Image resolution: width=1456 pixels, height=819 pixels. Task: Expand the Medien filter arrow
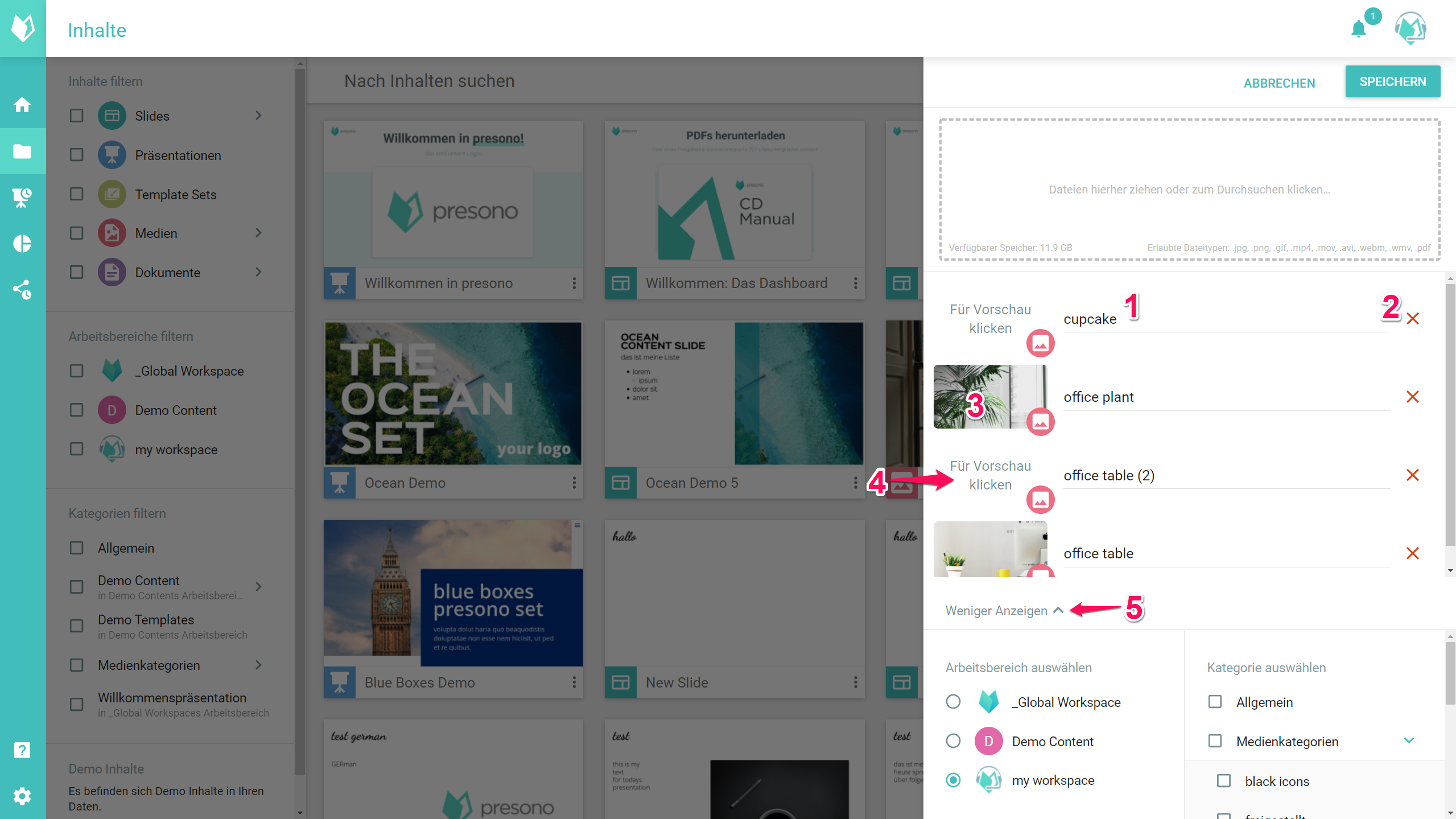[258, 233]
